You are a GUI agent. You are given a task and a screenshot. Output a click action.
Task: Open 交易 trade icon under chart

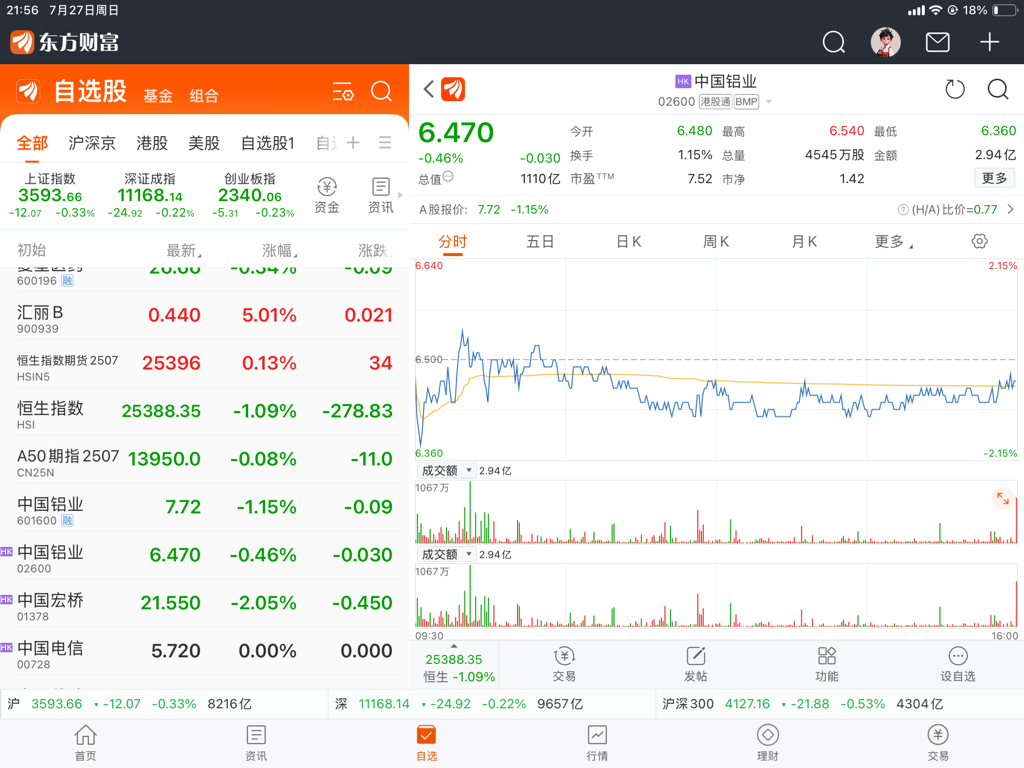[564, 664]
